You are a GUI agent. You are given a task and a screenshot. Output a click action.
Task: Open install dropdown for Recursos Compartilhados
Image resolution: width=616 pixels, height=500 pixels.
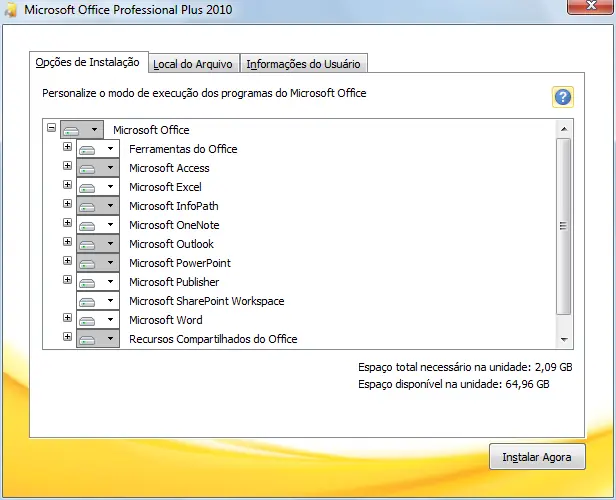[x=98, y=339]
